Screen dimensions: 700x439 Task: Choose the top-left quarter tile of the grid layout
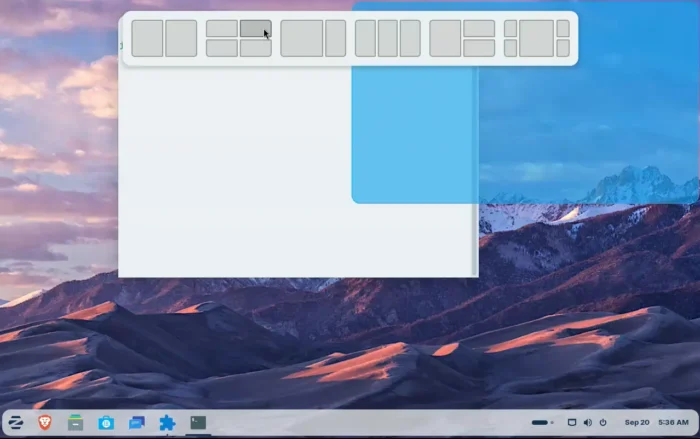pos(221,29)
